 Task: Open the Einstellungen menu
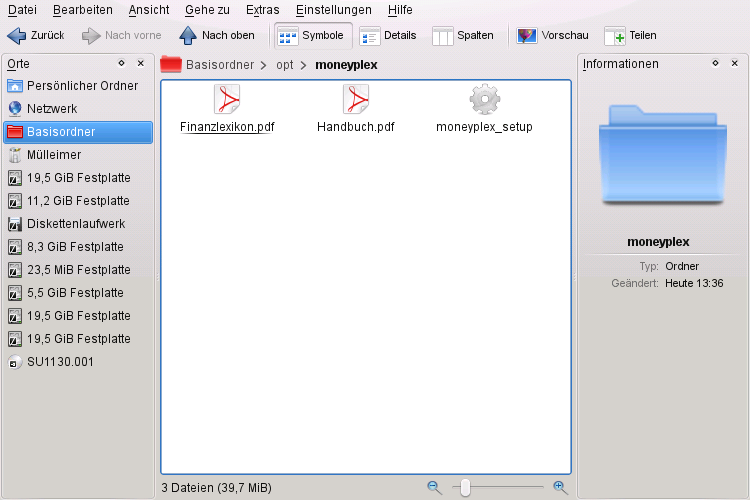pyautogui.click(x=333, y=10)
